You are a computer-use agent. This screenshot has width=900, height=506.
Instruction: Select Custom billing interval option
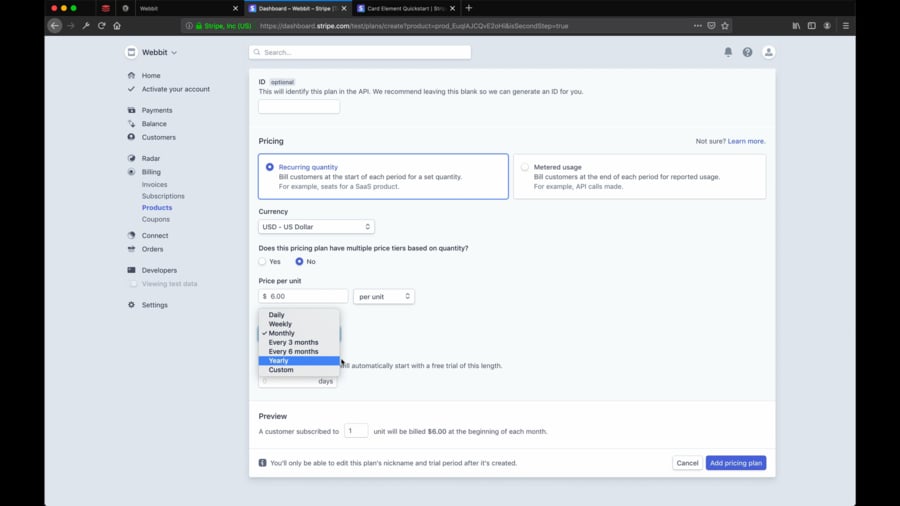[299, 370]
